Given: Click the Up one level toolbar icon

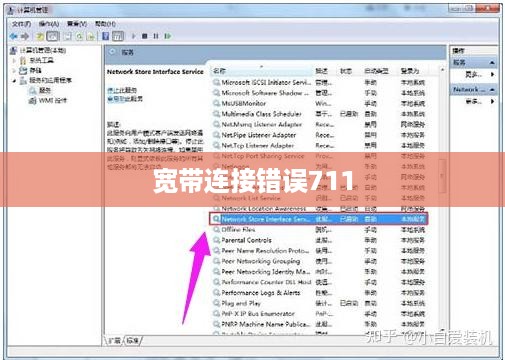Looking at the screenshot, I should tap(40, 36).
